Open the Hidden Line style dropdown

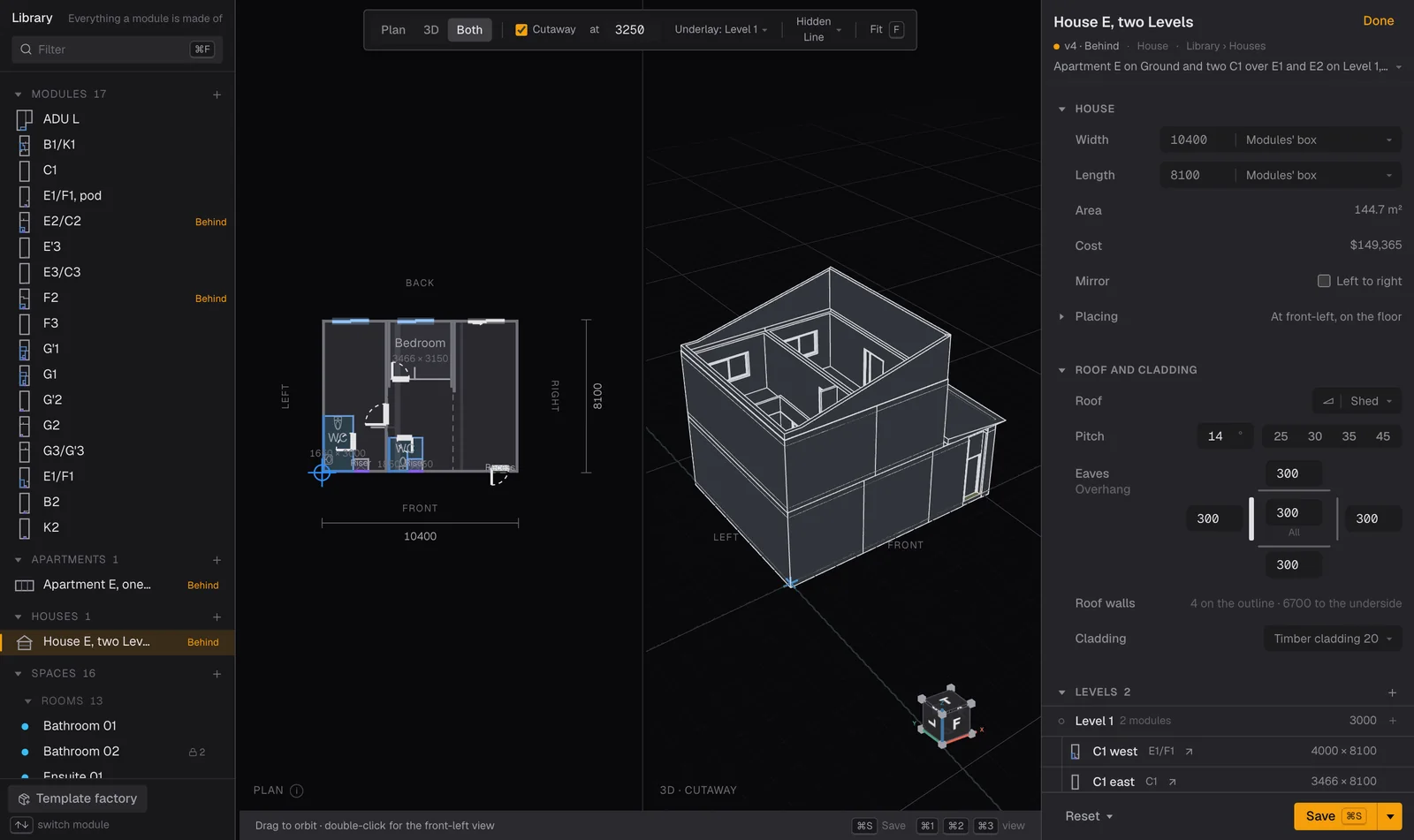(818, 30)
